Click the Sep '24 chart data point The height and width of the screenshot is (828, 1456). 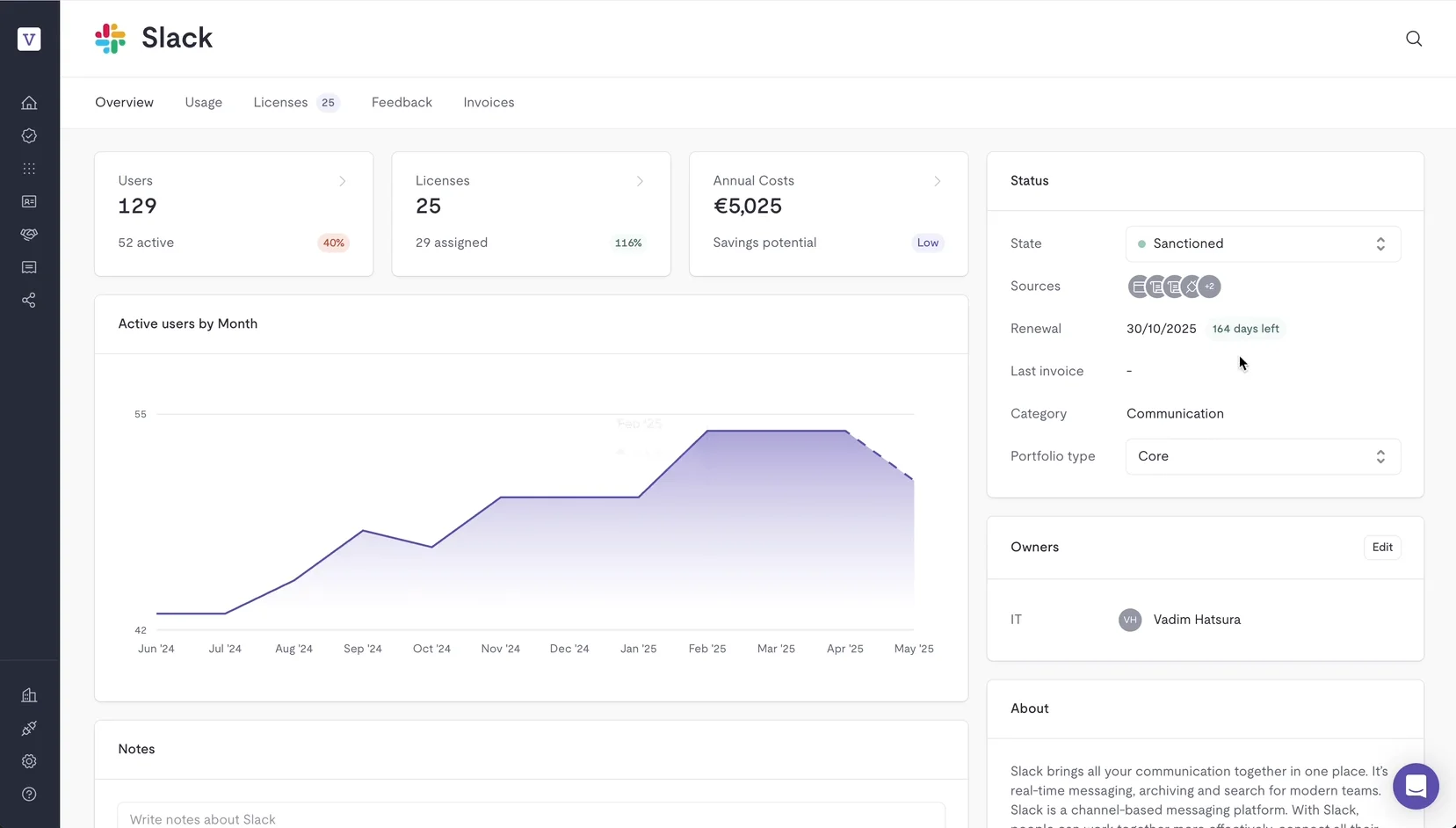363,530
